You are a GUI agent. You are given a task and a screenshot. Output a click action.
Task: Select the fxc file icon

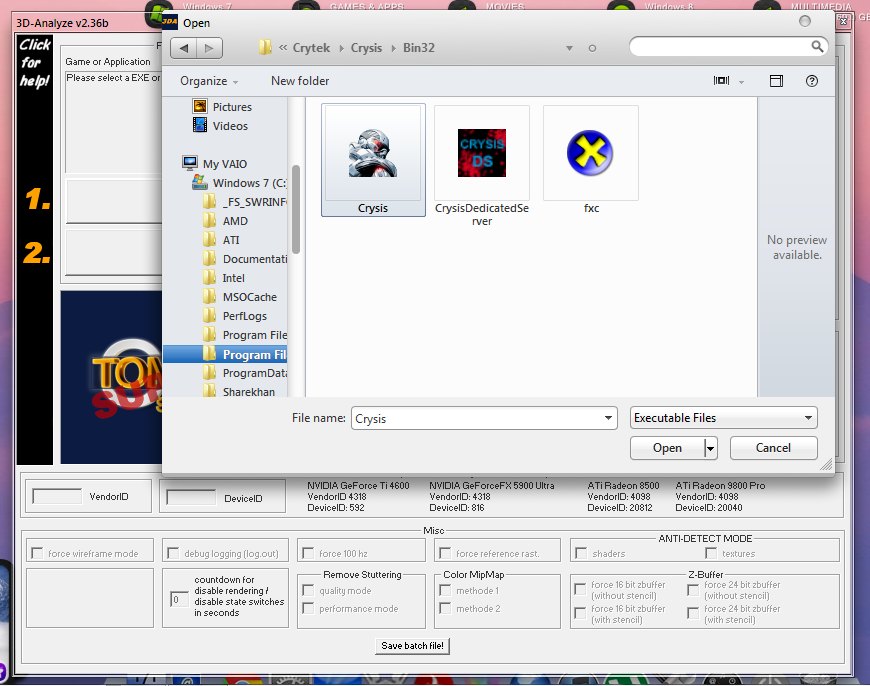(590, 153)
